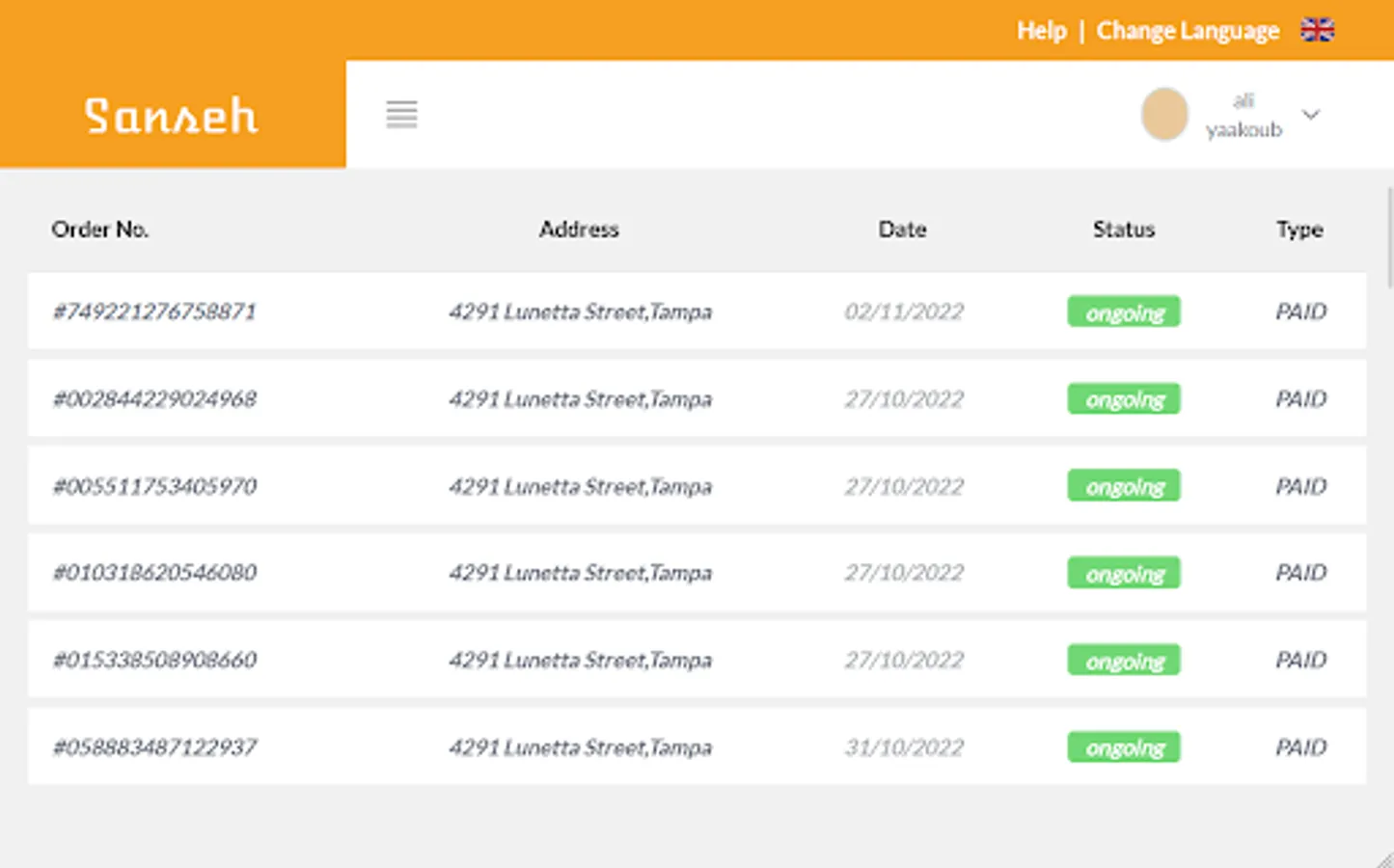
Task: Click PAID type of order #749221276758871
Action: click(1301, 312)
